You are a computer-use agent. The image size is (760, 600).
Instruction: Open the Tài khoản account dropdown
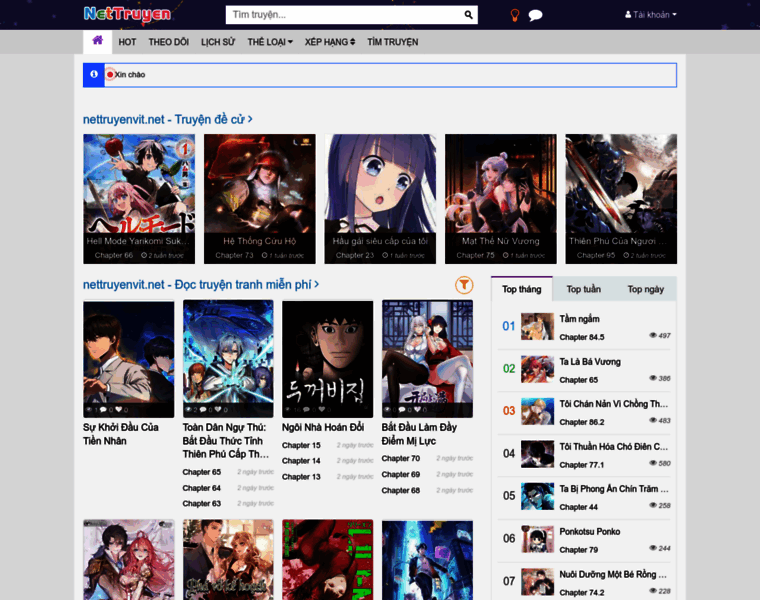pos(650,15)
